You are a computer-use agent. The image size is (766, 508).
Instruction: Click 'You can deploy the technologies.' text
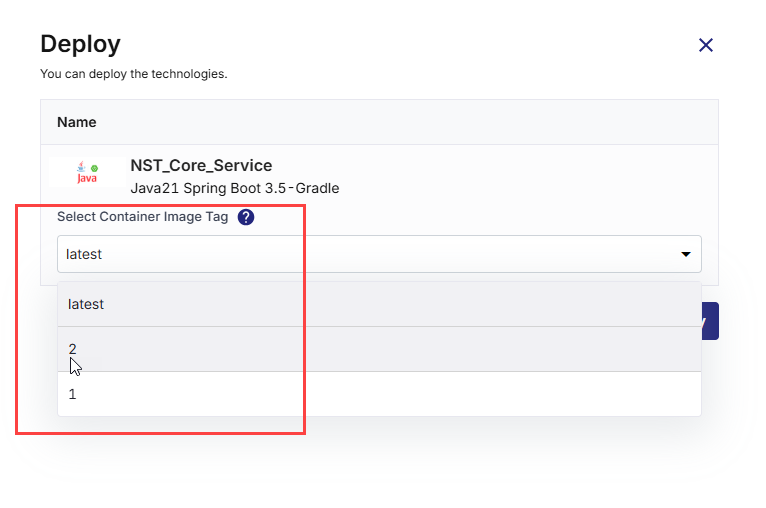[x=134, y=74]
